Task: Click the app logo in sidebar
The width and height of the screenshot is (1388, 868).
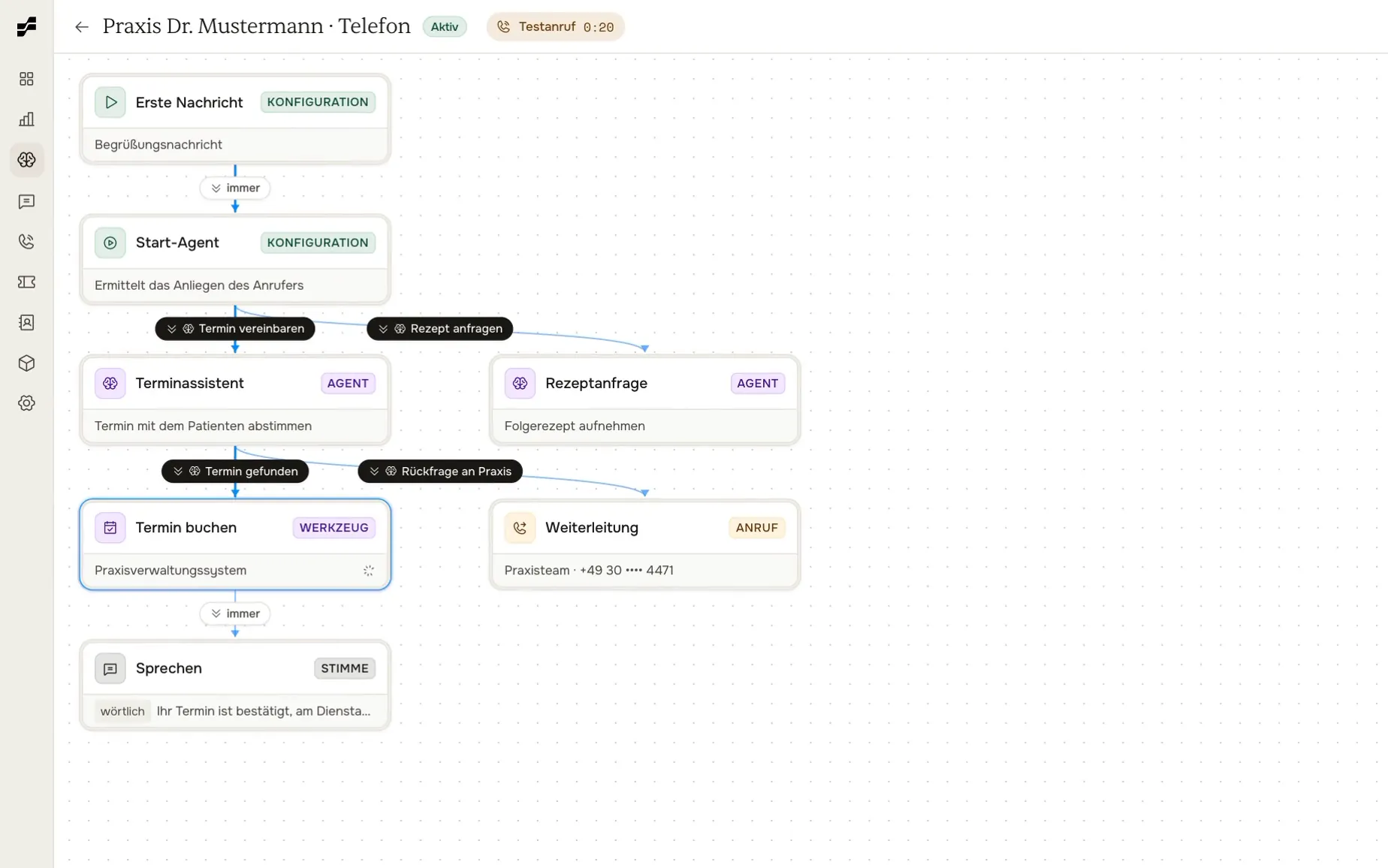Action: [26, 27]
